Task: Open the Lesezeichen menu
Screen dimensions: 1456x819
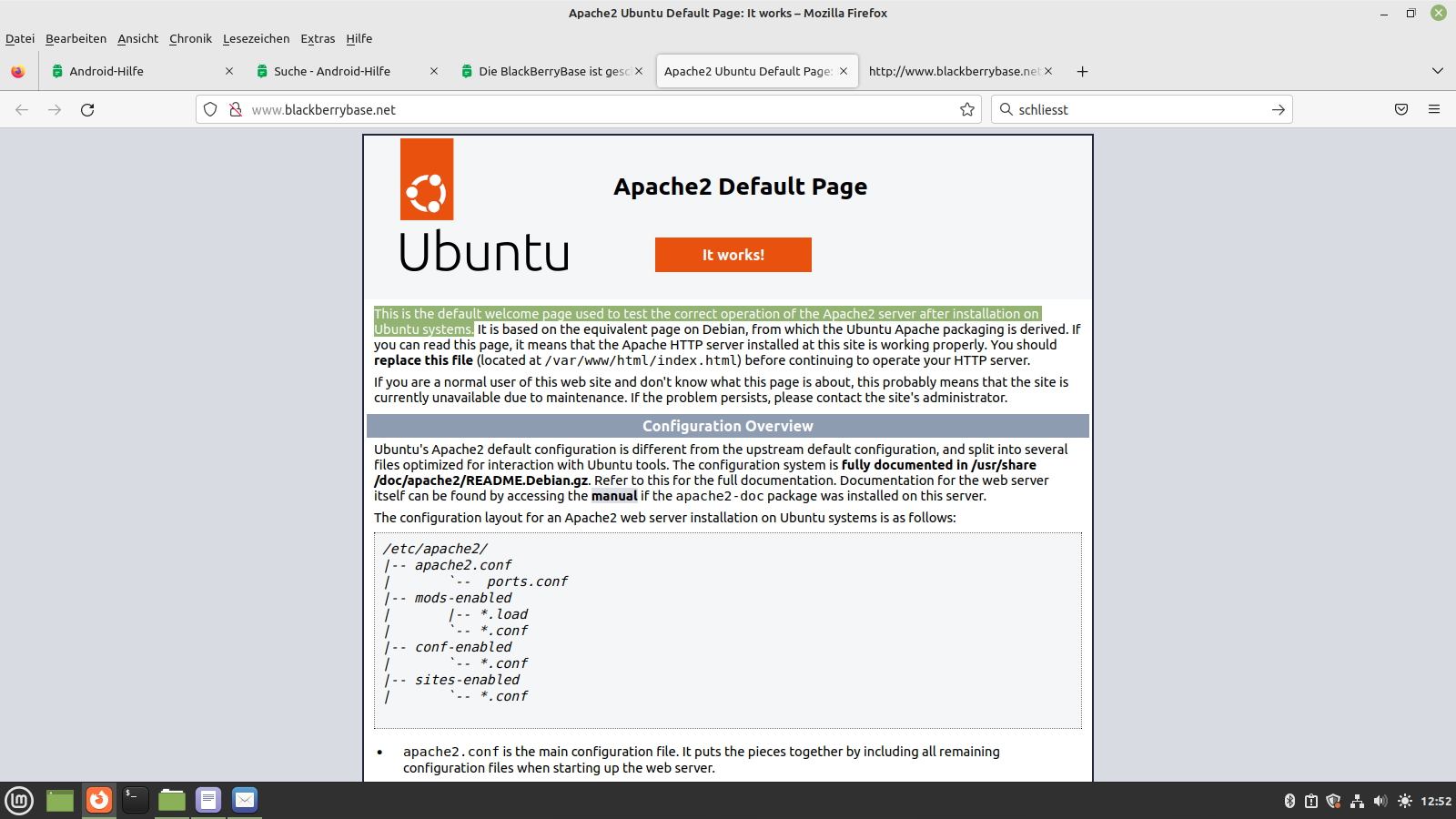Action: click(x=256, y=39)
